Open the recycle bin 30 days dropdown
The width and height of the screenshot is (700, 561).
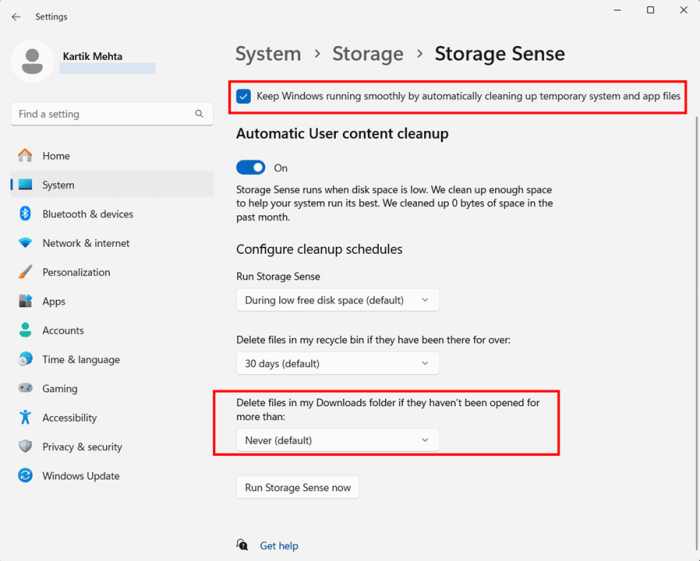(338, 363)
